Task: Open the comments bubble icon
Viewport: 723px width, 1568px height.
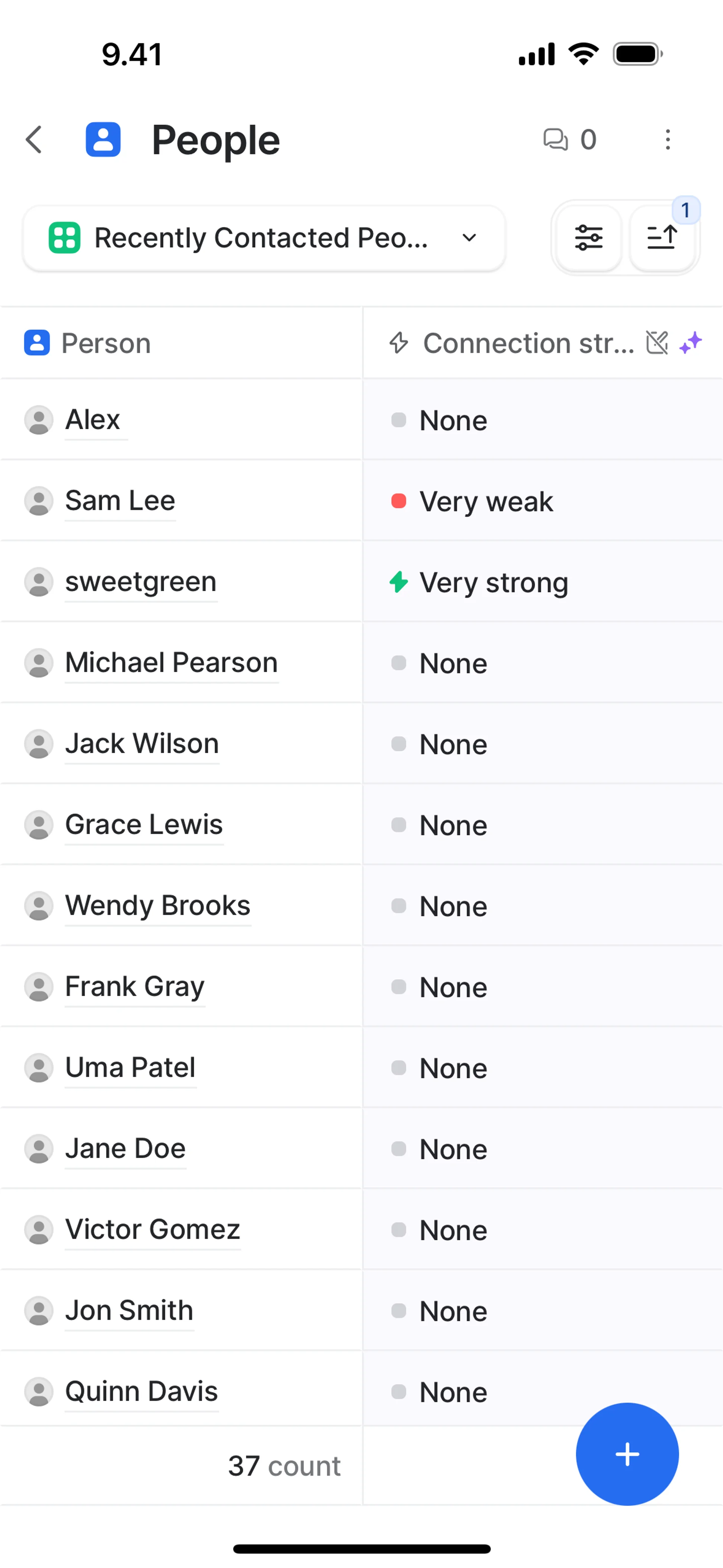Action: coord(555,140)
